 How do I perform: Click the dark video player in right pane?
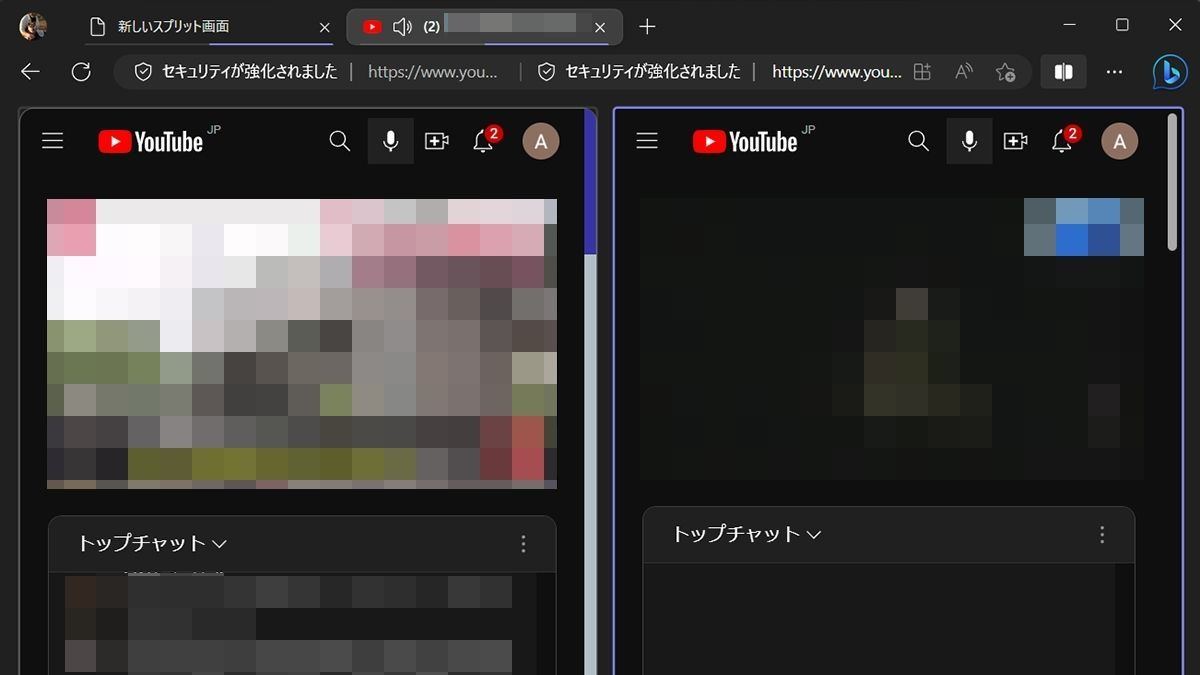click(892, 339)
